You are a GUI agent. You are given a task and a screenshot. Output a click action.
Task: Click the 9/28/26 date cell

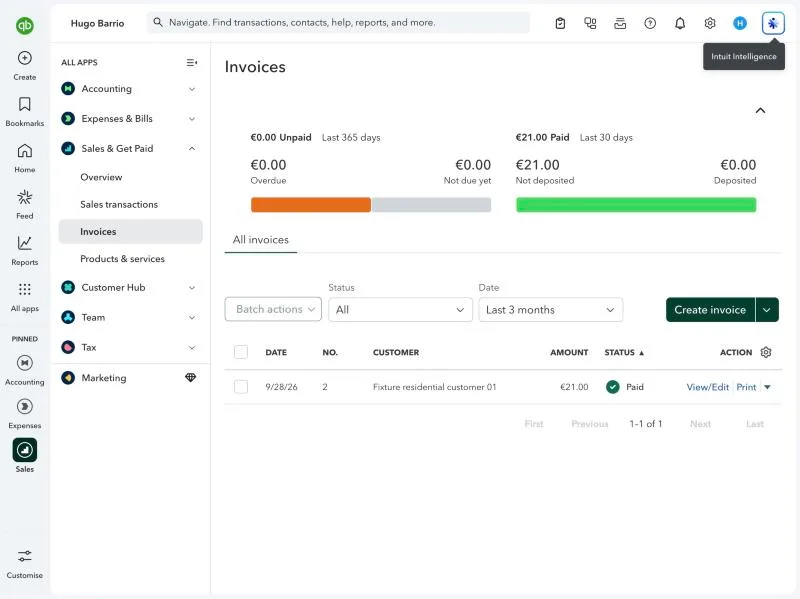pyautogui.click(x=281, y=387)
